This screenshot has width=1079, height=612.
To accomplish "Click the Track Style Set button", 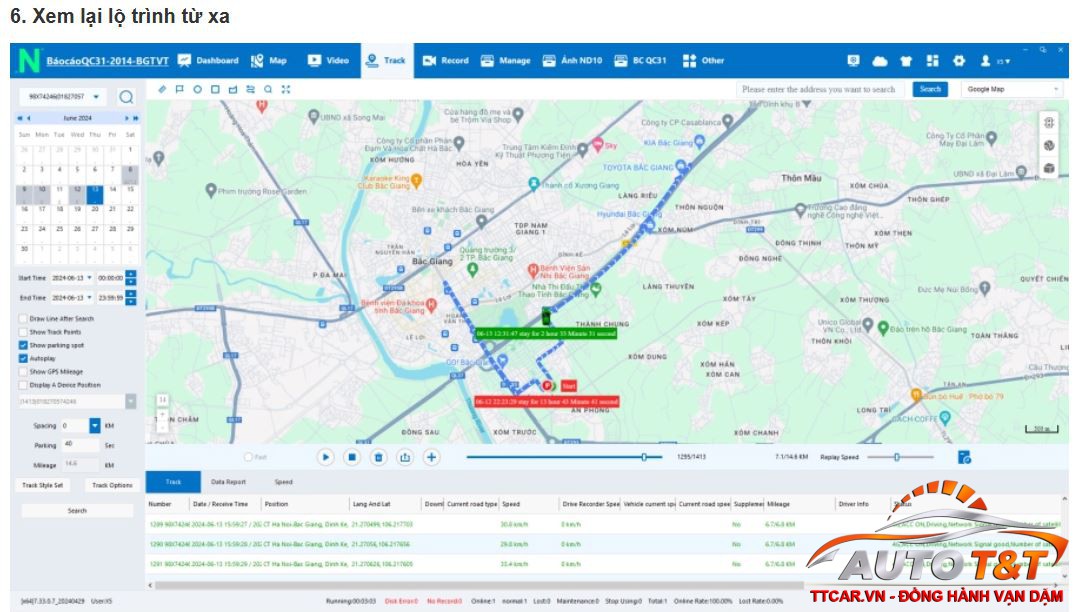I will pos(43,485).
